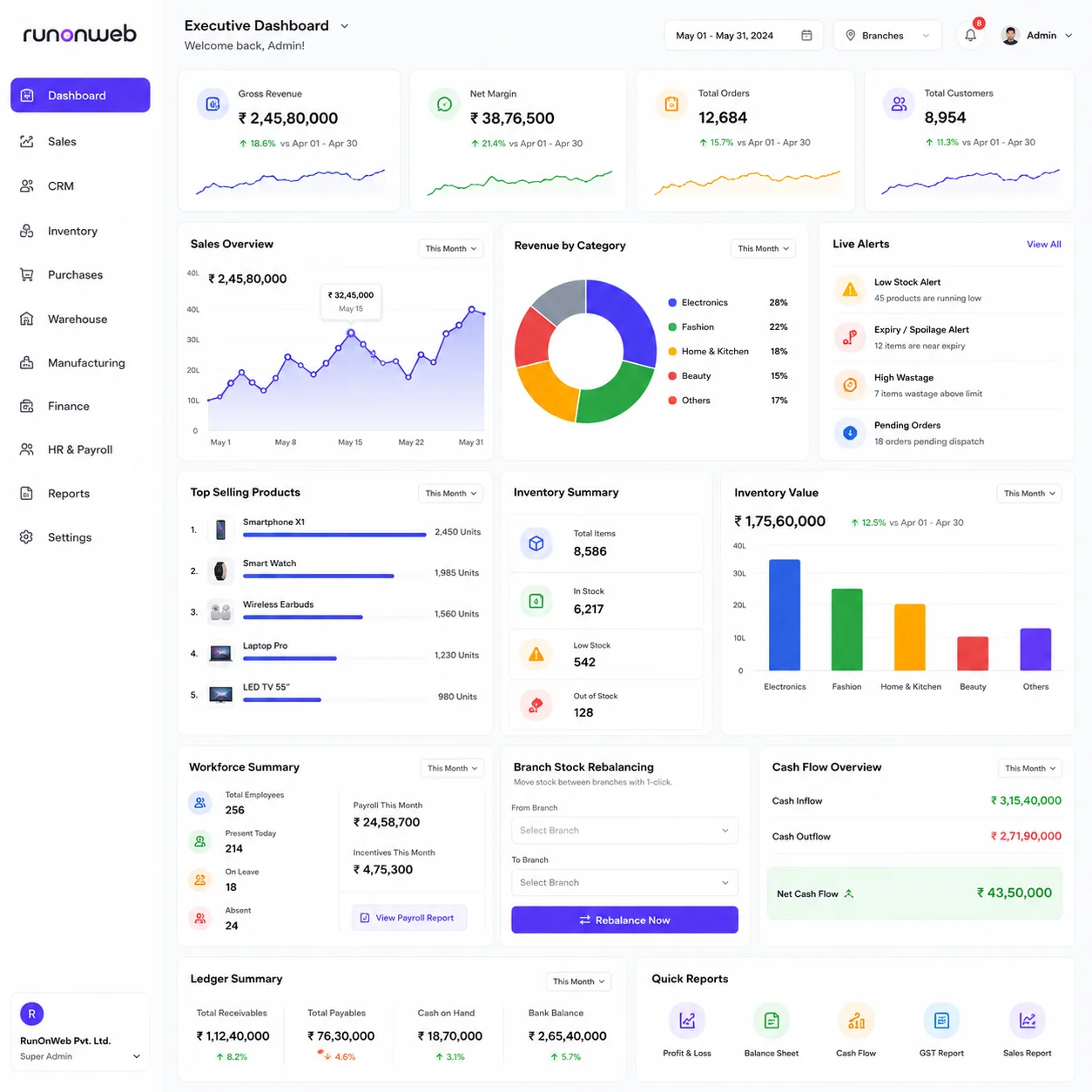Click the Net Margin card icon

444,104
